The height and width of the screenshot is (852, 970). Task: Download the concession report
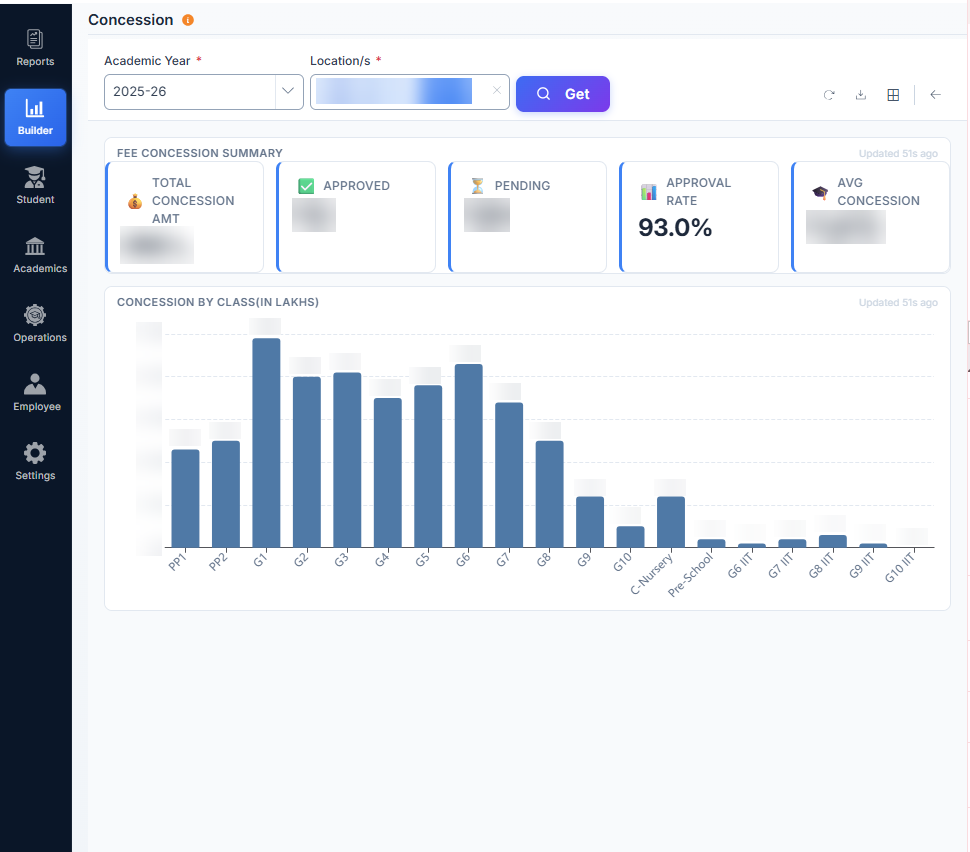coord(861,95)
